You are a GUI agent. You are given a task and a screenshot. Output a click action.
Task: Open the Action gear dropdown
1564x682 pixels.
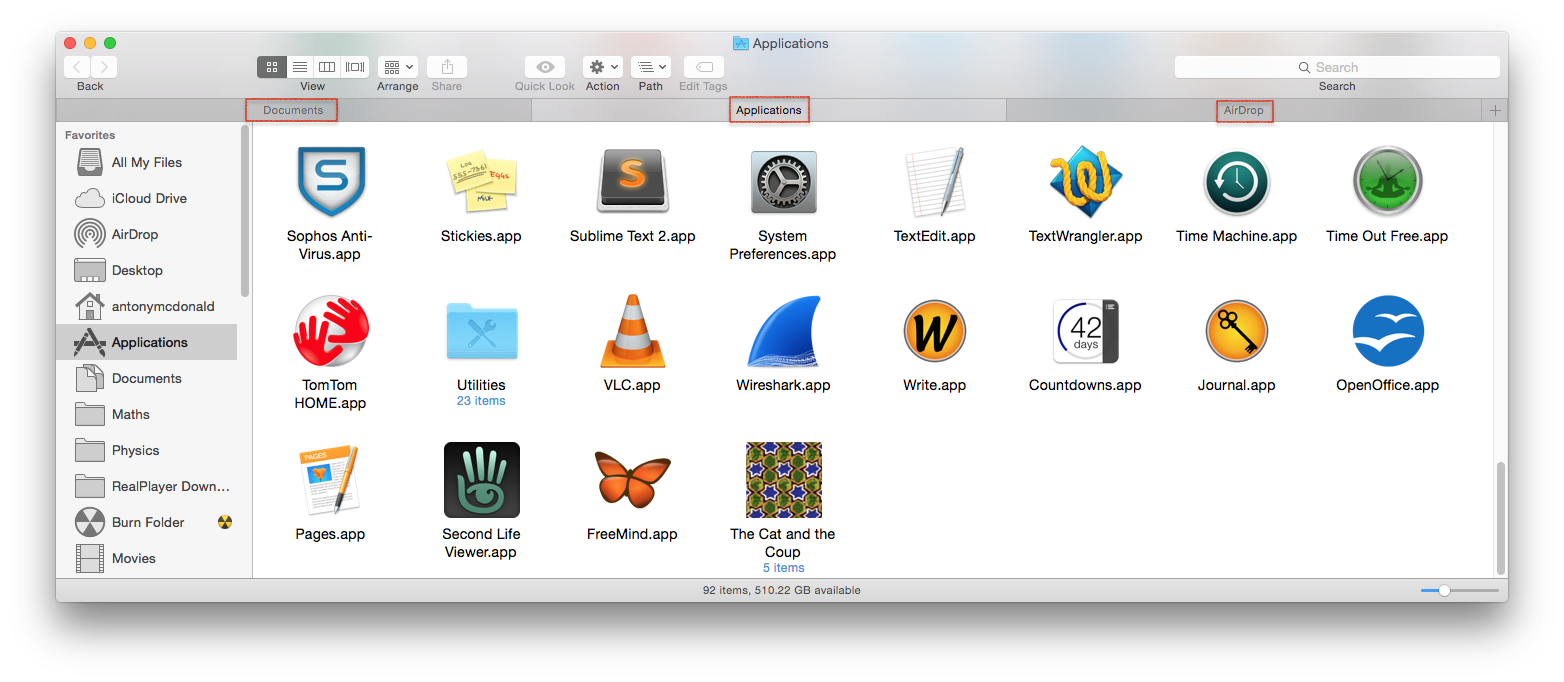[x=603, y=67]
